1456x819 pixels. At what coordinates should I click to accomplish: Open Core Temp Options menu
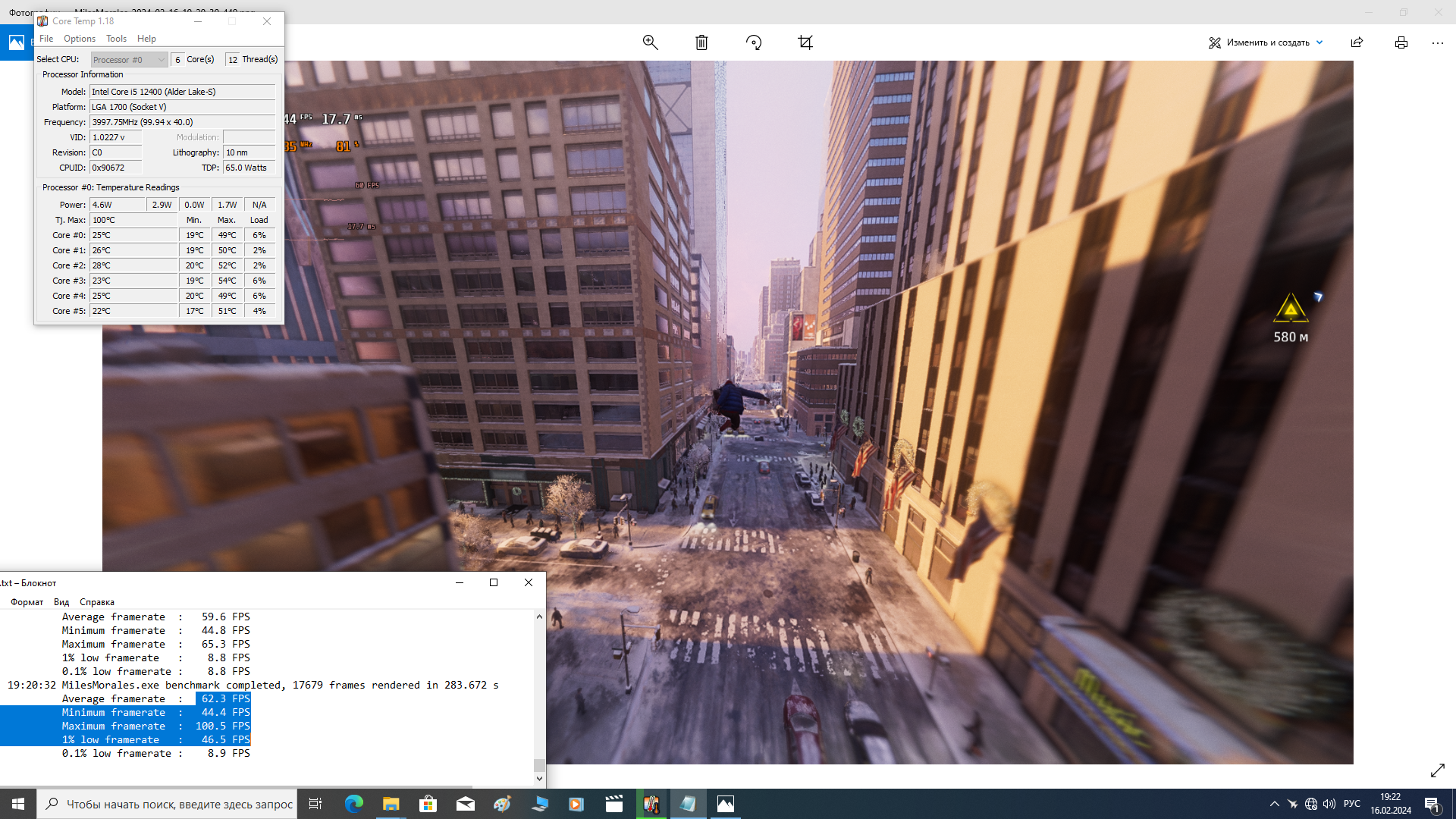coord(79,39)
